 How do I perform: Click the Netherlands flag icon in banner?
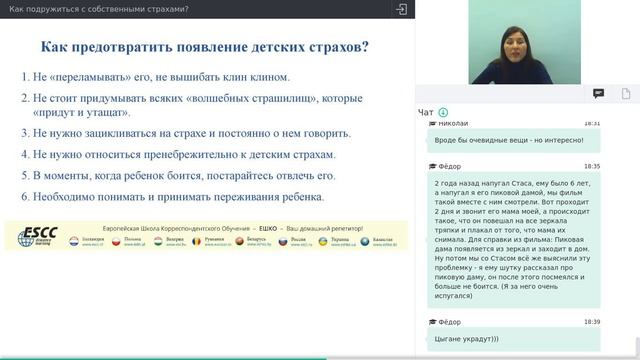tap(74, 241)
